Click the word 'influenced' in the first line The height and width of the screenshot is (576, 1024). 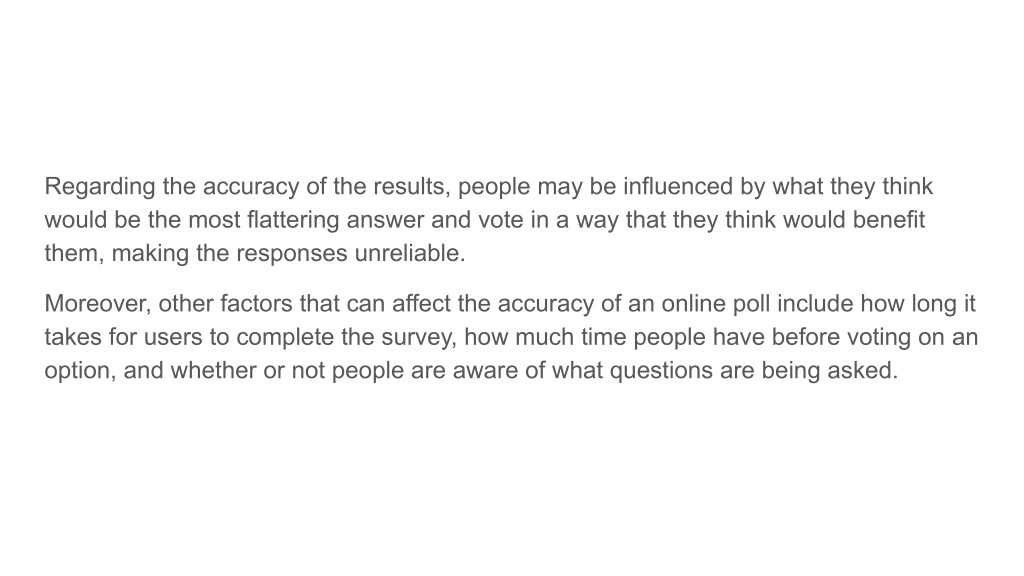point(678,187)
